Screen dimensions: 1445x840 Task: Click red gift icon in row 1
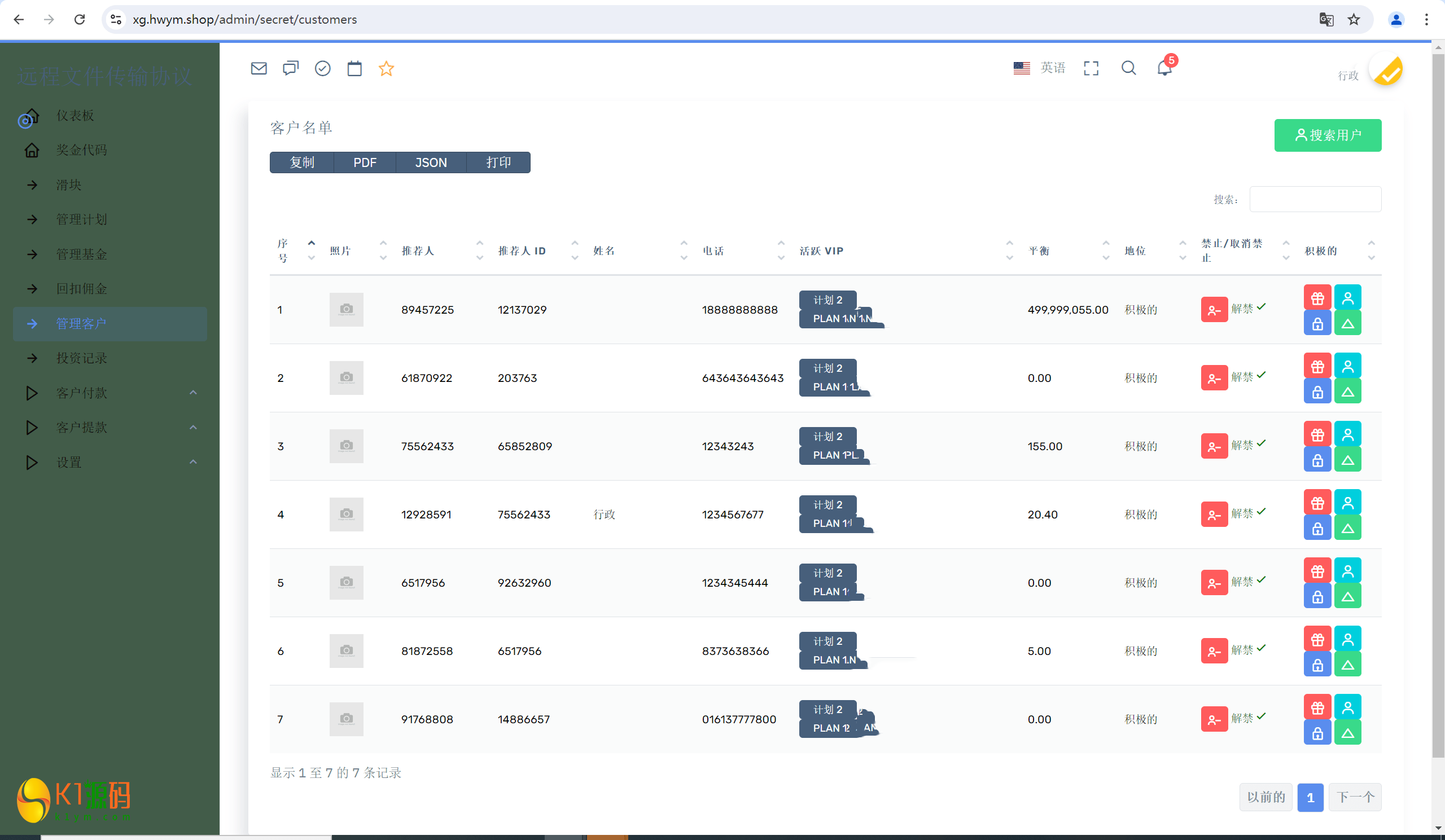pyautogui.click(x=1317, y=298)
